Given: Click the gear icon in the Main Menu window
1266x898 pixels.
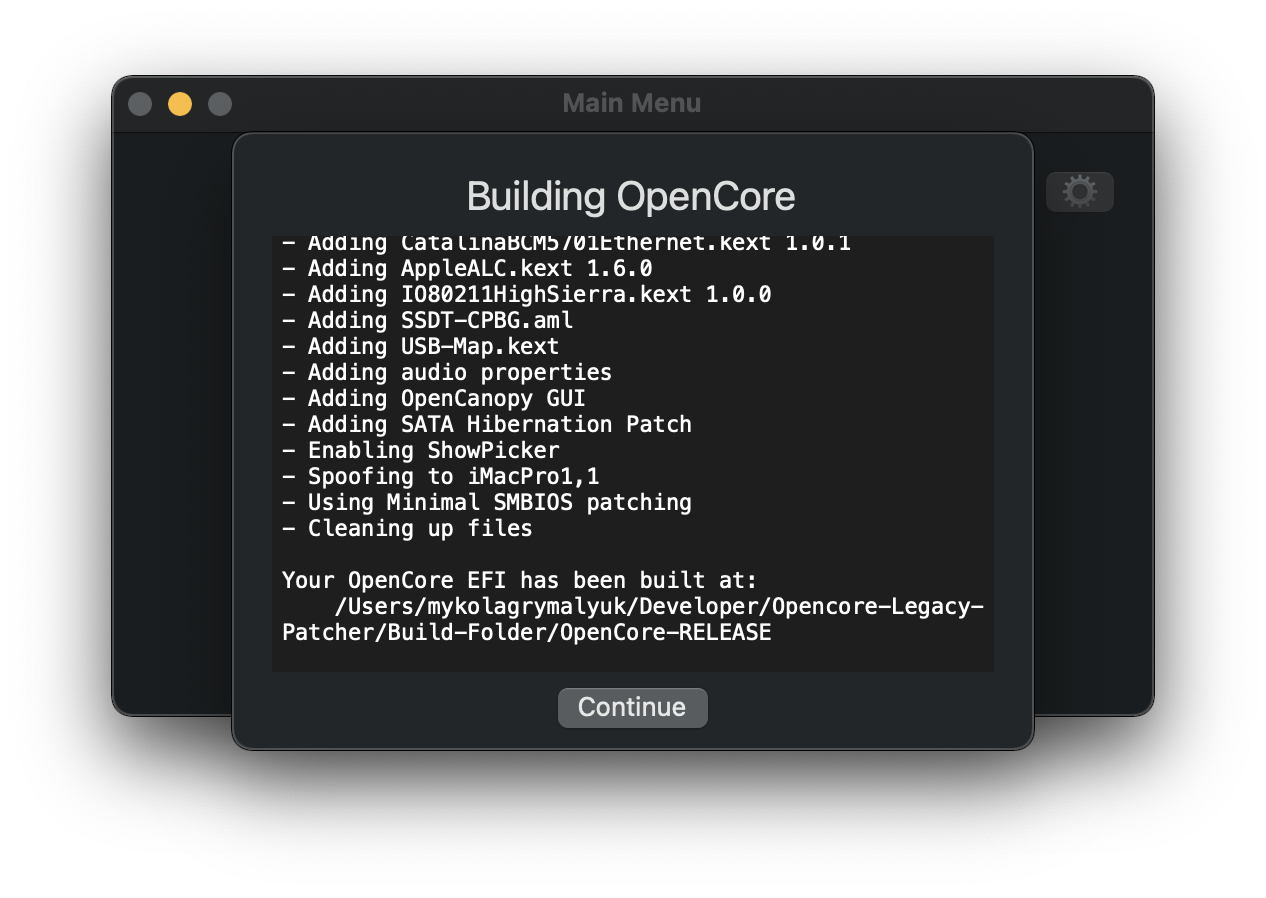Looking at the screenshot, I should click(1080, 191).
